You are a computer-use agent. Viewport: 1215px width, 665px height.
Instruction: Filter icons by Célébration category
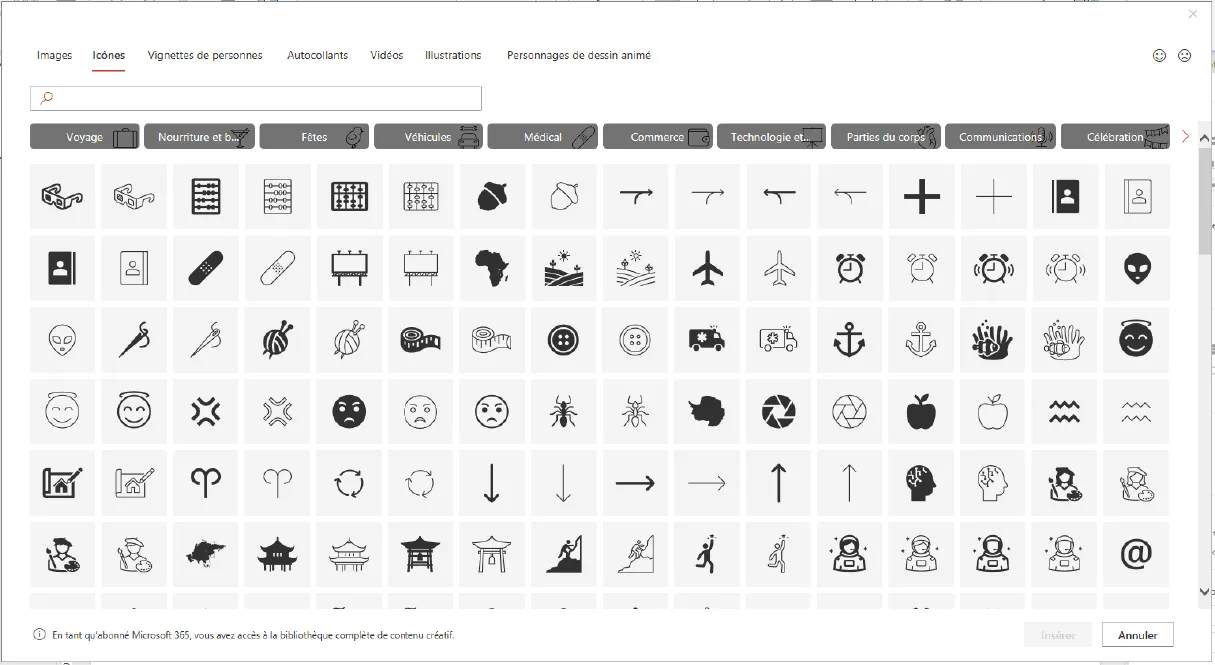[1115, 137]
